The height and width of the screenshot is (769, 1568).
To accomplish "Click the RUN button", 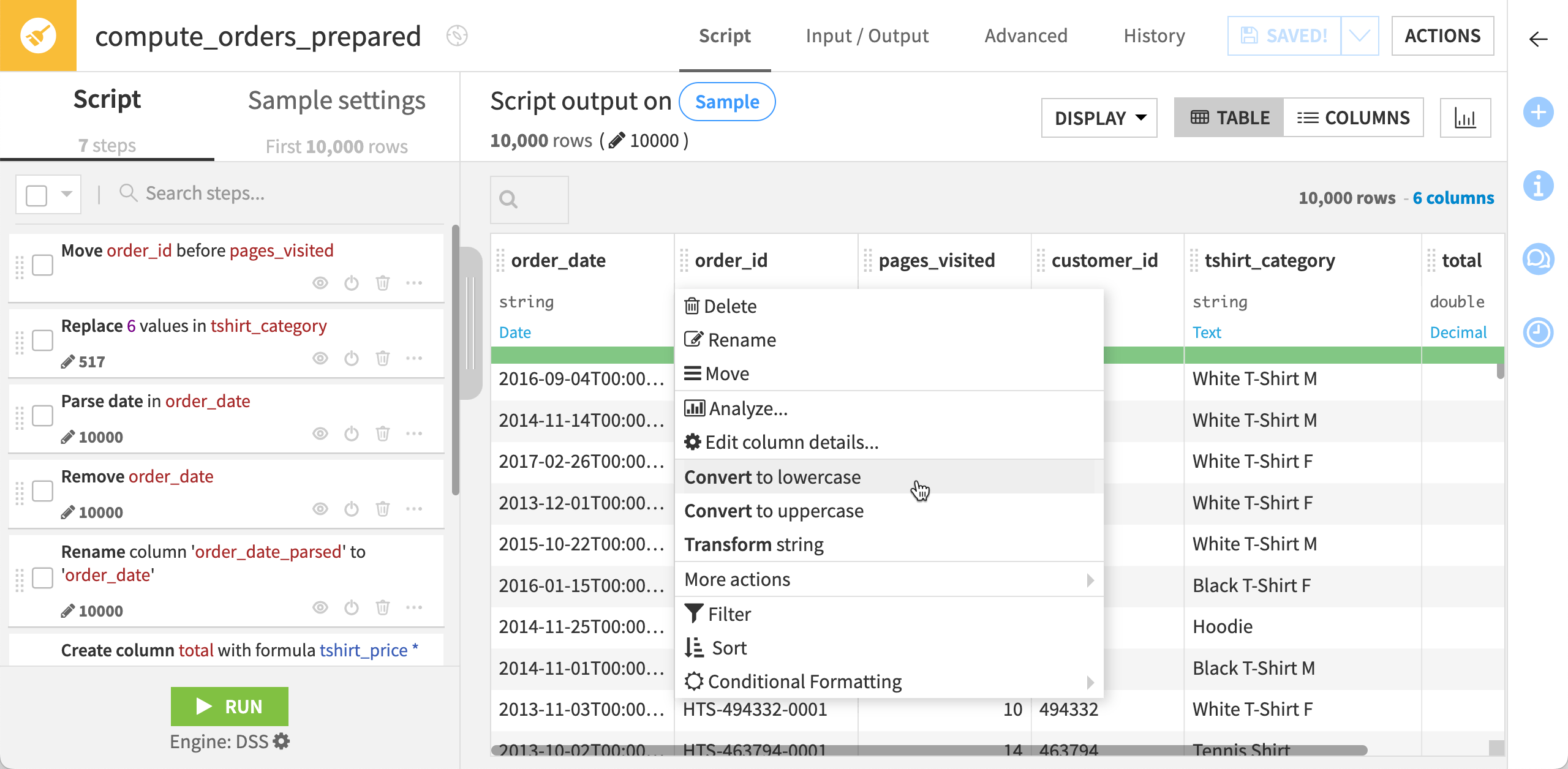I will pyautogui.click(x=229, y=707).
